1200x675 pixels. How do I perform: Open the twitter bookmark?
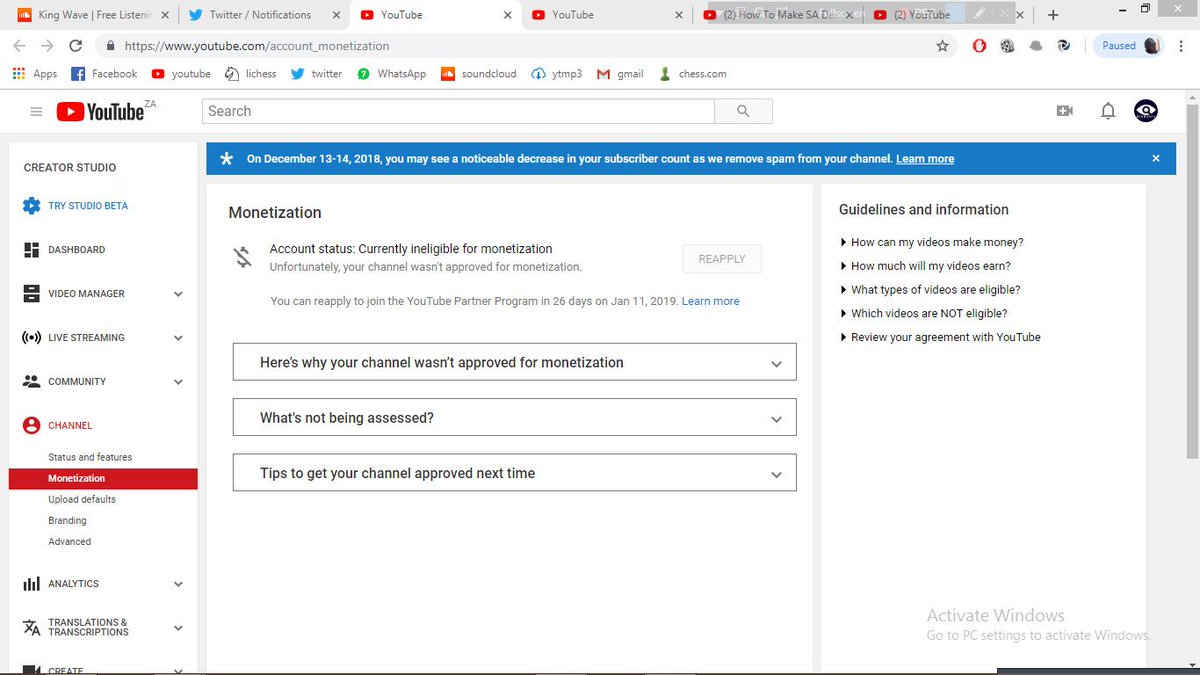316,74
